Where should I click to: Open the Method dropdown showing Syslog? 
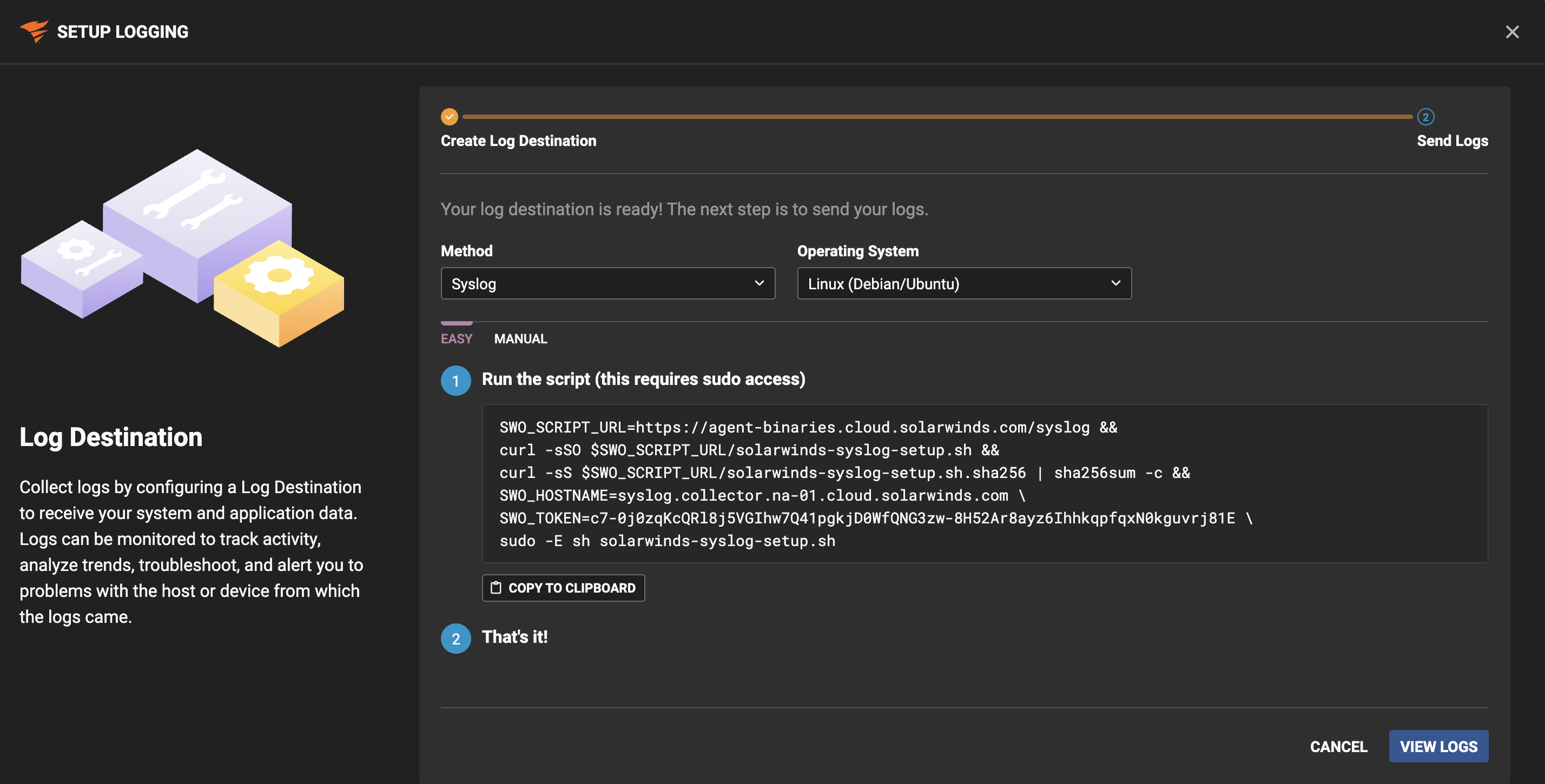607,283
